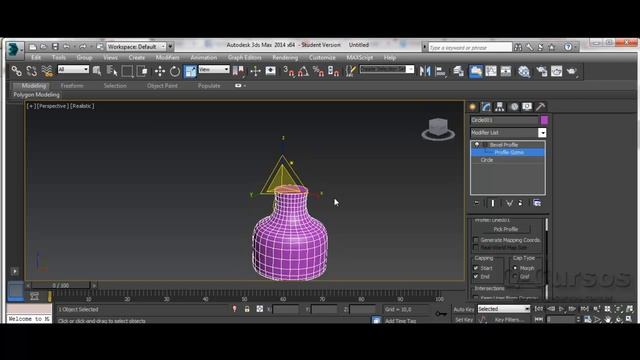The width and height of the screenshot is (640, 360).
Task: Enable Generate Mapping Coords checkbox
Action: (x=476, y=240)
